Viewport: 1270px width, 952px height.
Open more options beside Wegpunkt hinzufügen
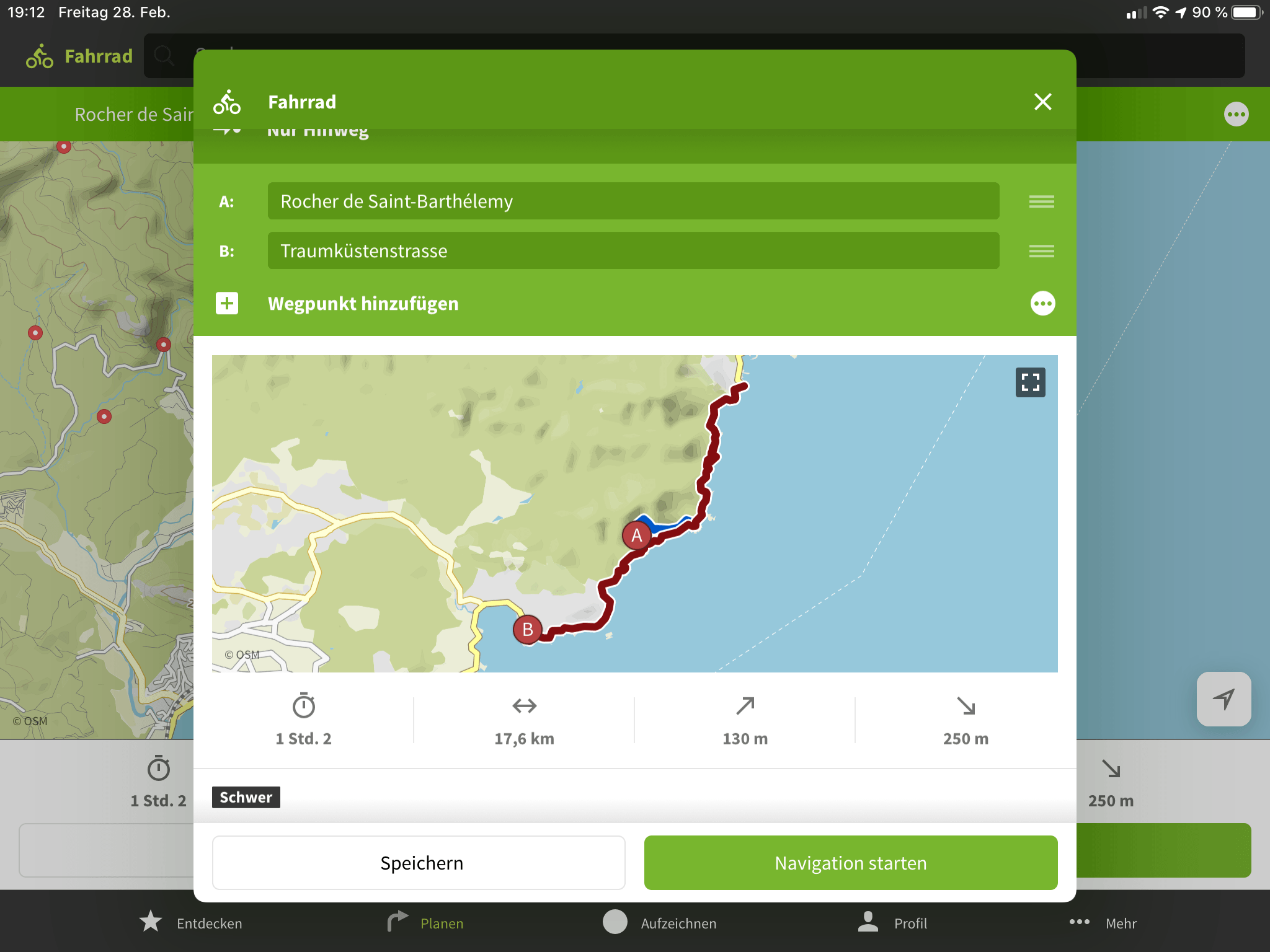[1042, 303]
